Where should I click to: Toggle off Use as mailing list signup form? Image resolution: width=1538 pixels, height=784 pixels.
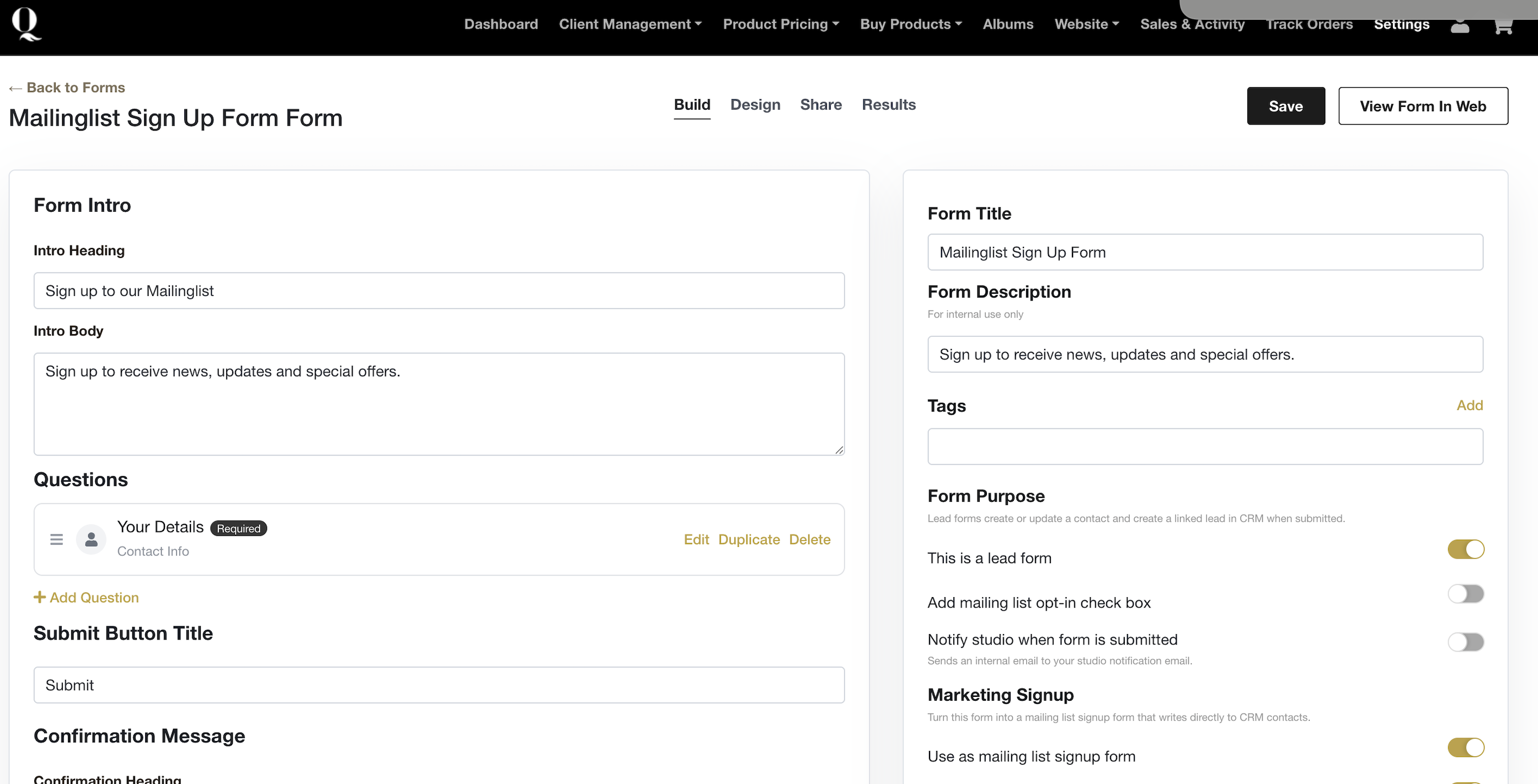click(1465, 747)
